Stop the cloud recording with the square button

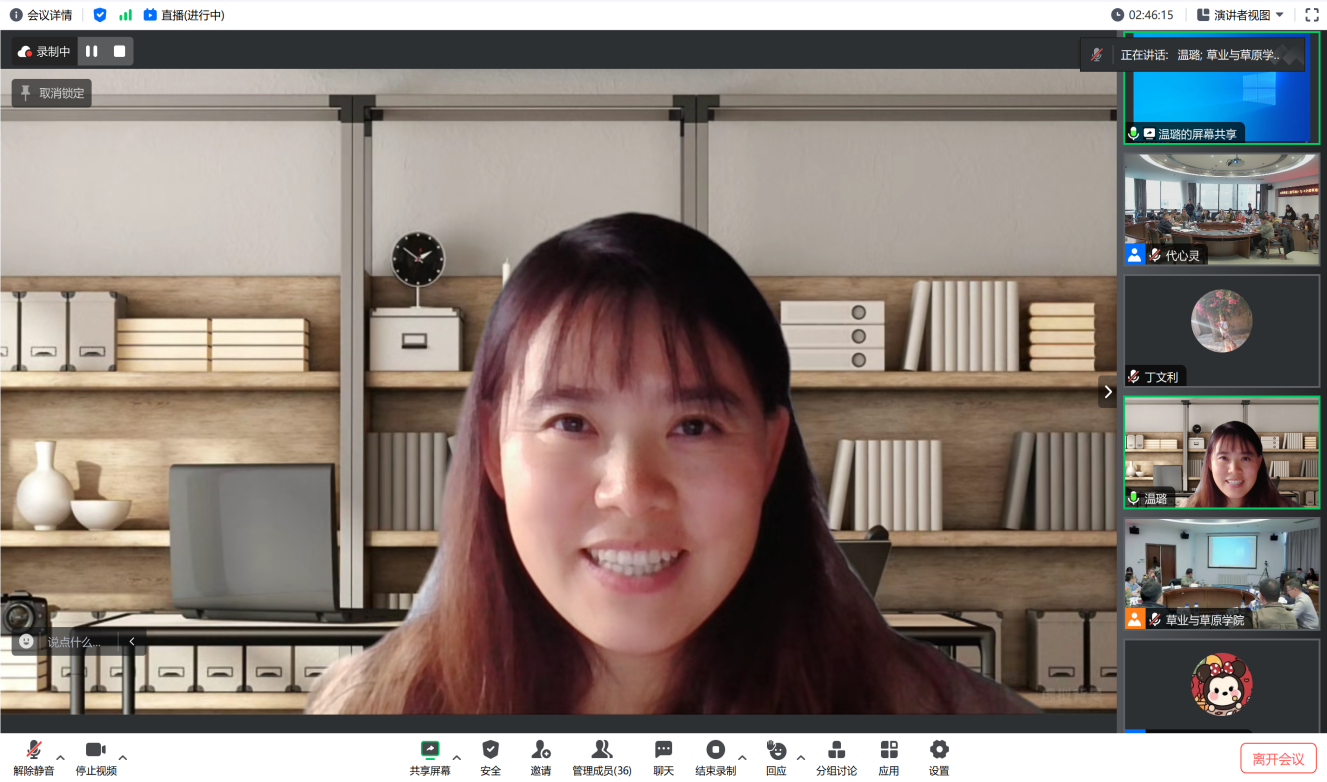point(120,51)
